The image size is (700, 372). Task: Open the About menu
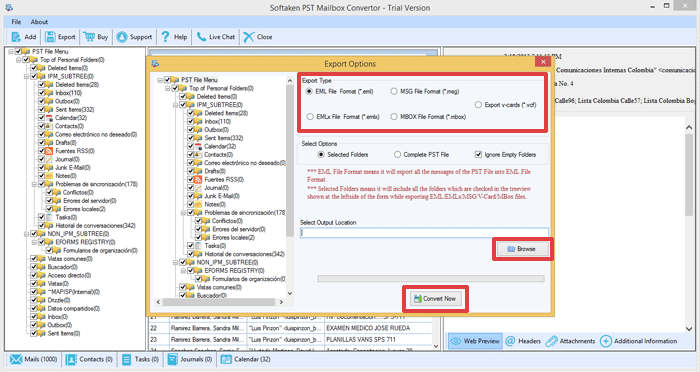[x=39, y=22]
